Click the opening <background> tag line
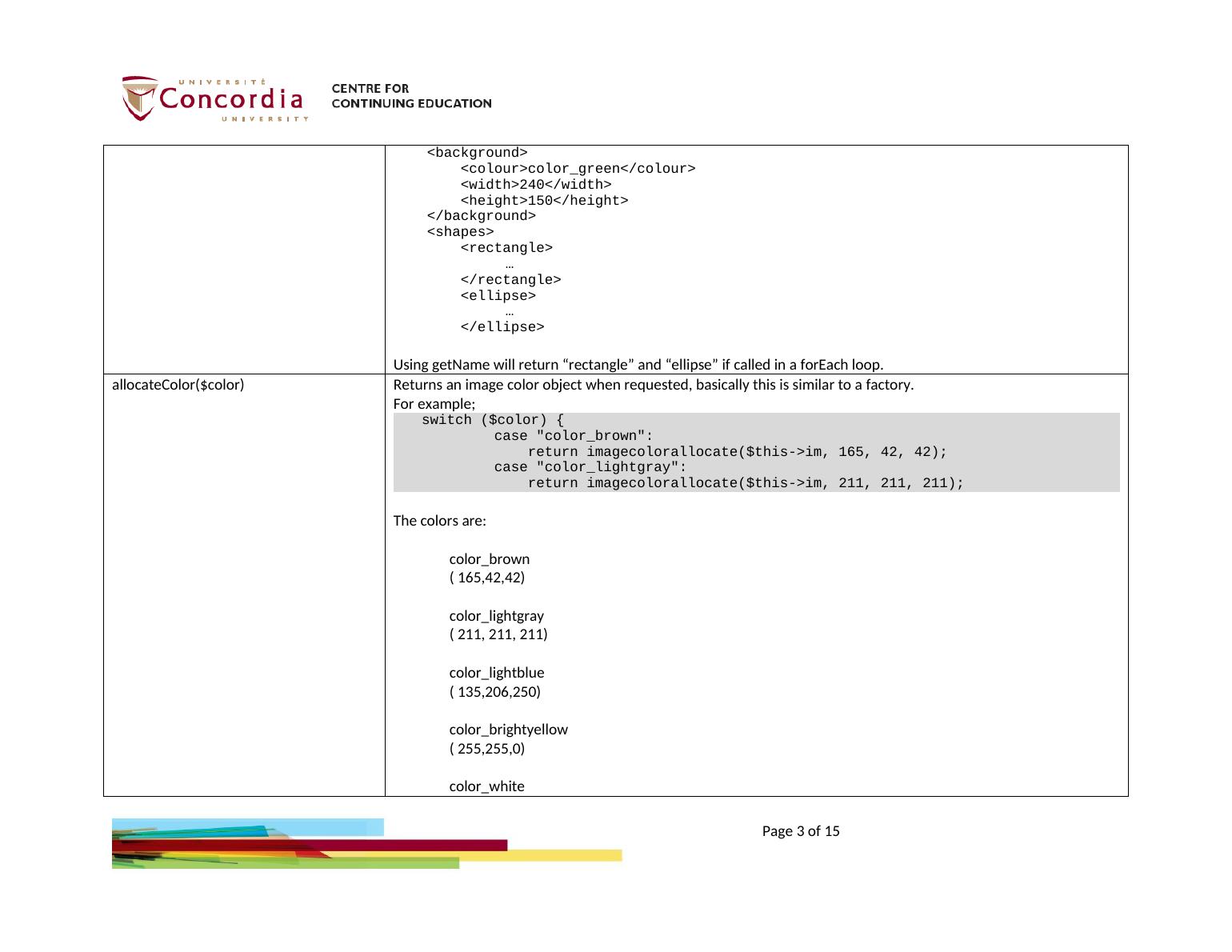1232x952 pixels. pyautogui.click(x=477, y=153)
